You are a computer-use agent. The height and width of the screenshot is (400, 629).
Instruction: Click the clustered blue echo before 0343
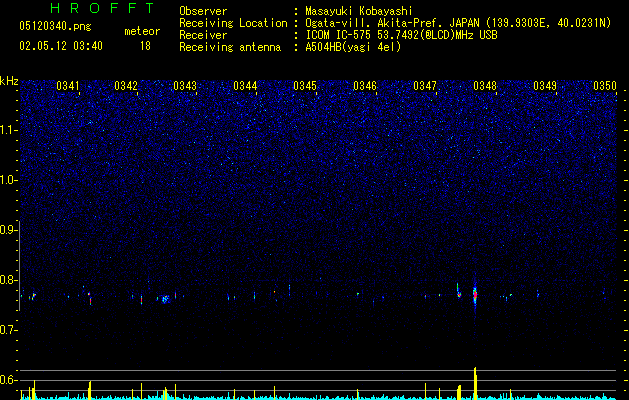[165, 299]
